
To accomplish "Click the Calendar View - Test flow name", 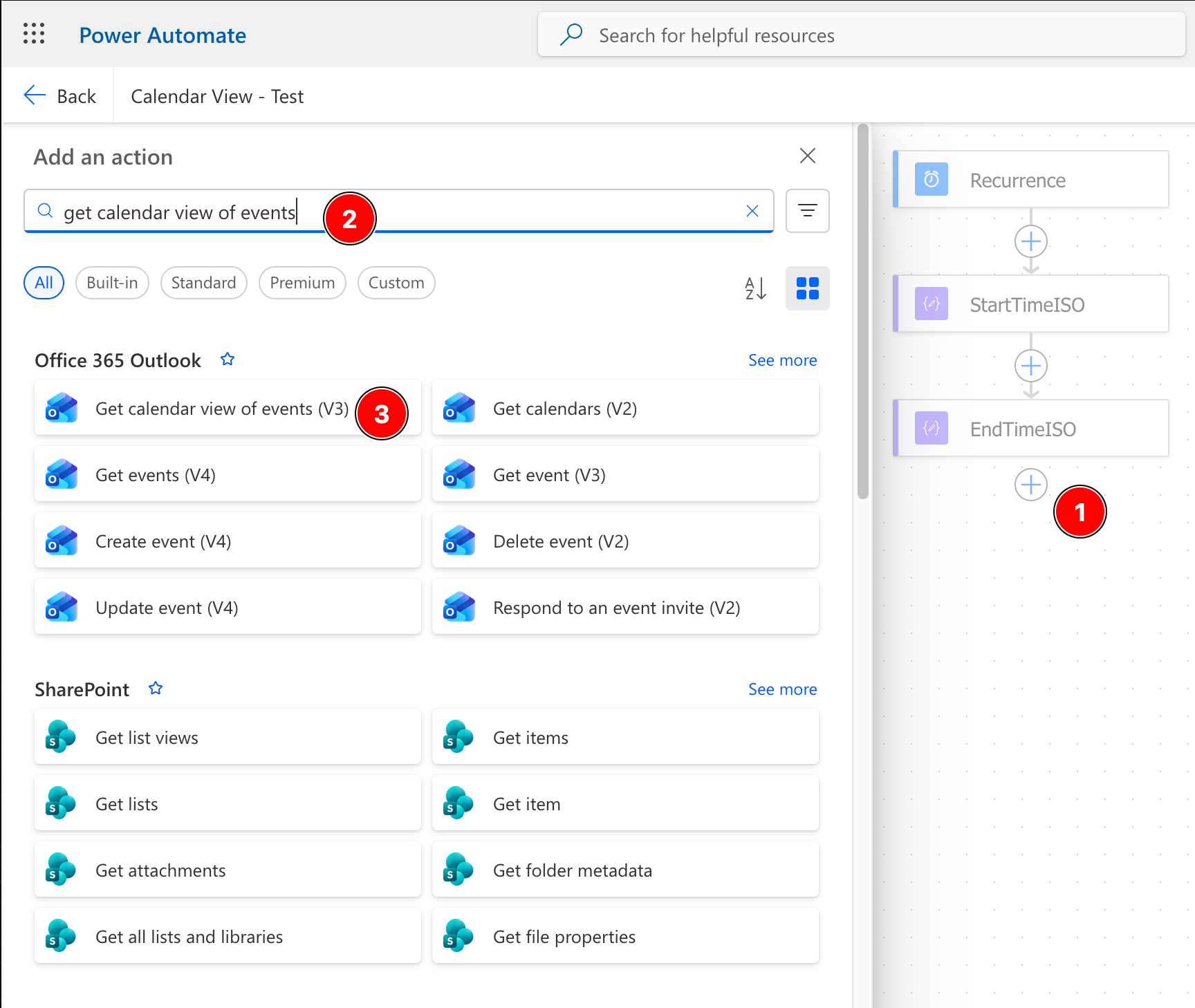I will coord(217,96).
